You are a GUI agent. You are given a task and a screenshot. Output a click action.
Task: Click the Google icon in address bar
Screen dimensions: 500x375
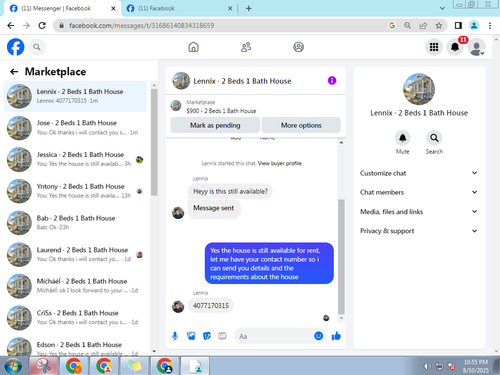click(x=392, y=25)
